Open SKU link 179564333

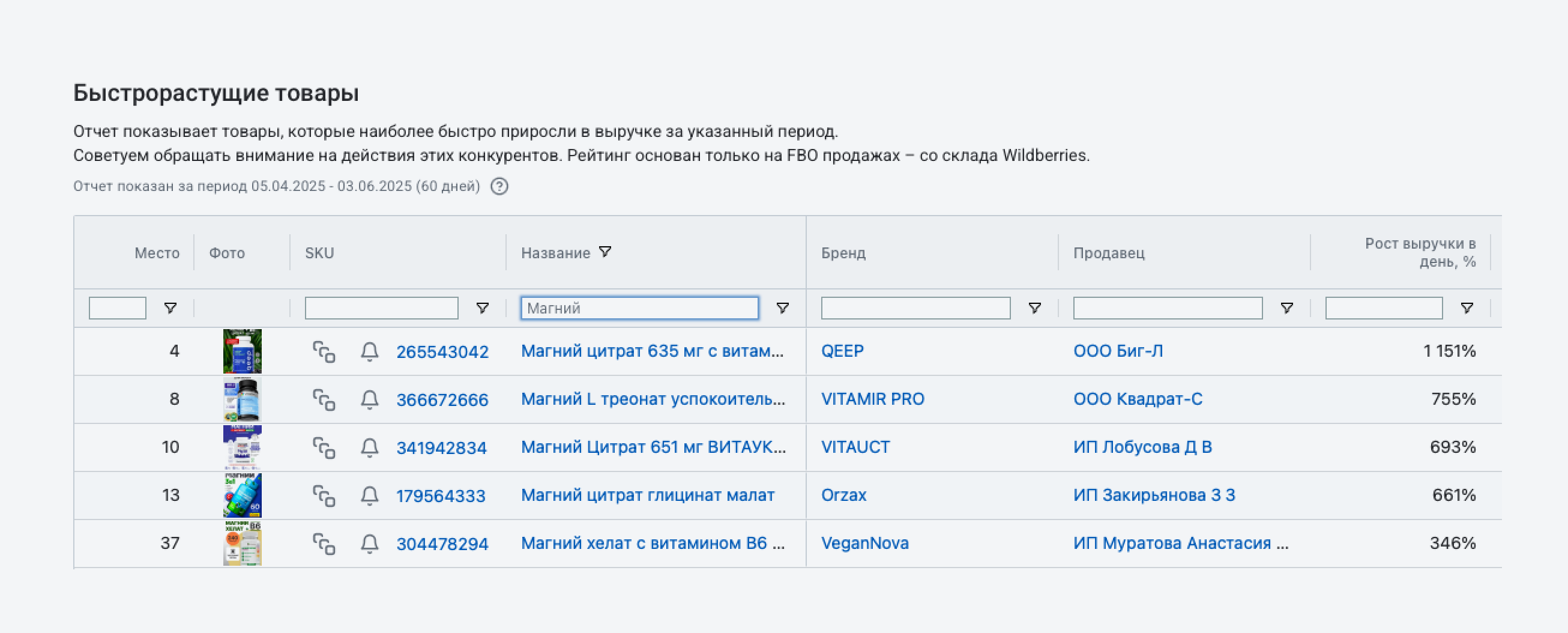pos(441,496)
